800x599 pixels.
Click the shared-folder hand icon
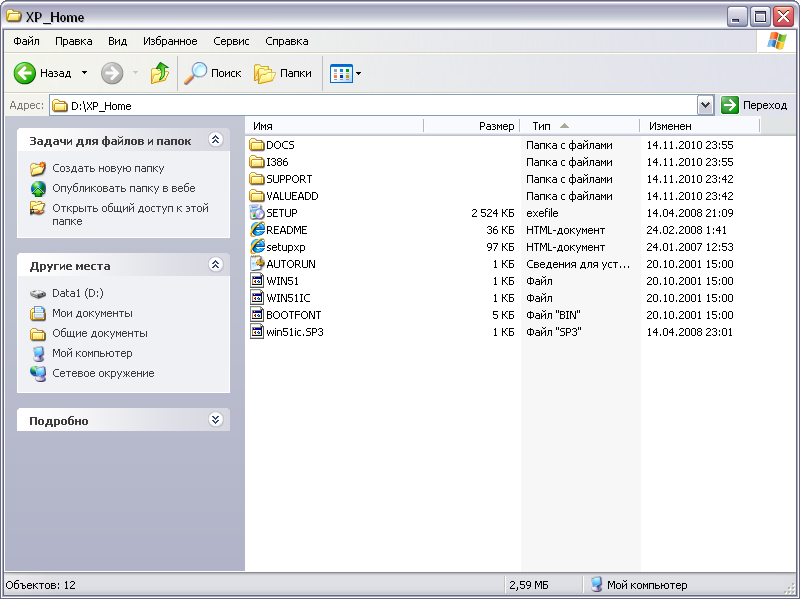pyautogui.click(x=38, y=208)
